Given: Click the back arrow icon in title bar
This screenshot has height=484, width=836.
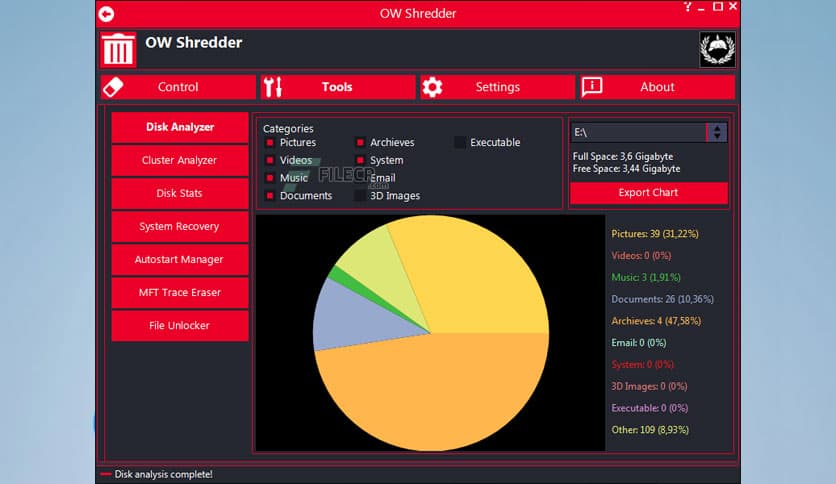Looking at the screenshot, I should click(106, 14).
